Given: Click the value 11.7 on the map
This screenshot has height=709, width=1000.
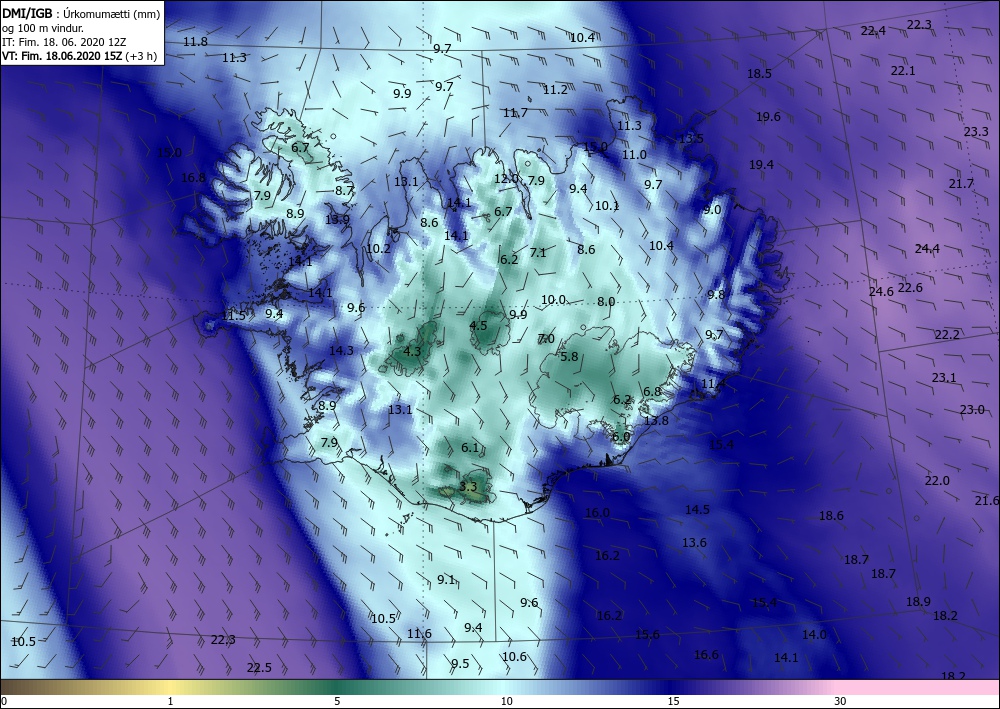Looking at the screenshot, I should pos(515,113).
